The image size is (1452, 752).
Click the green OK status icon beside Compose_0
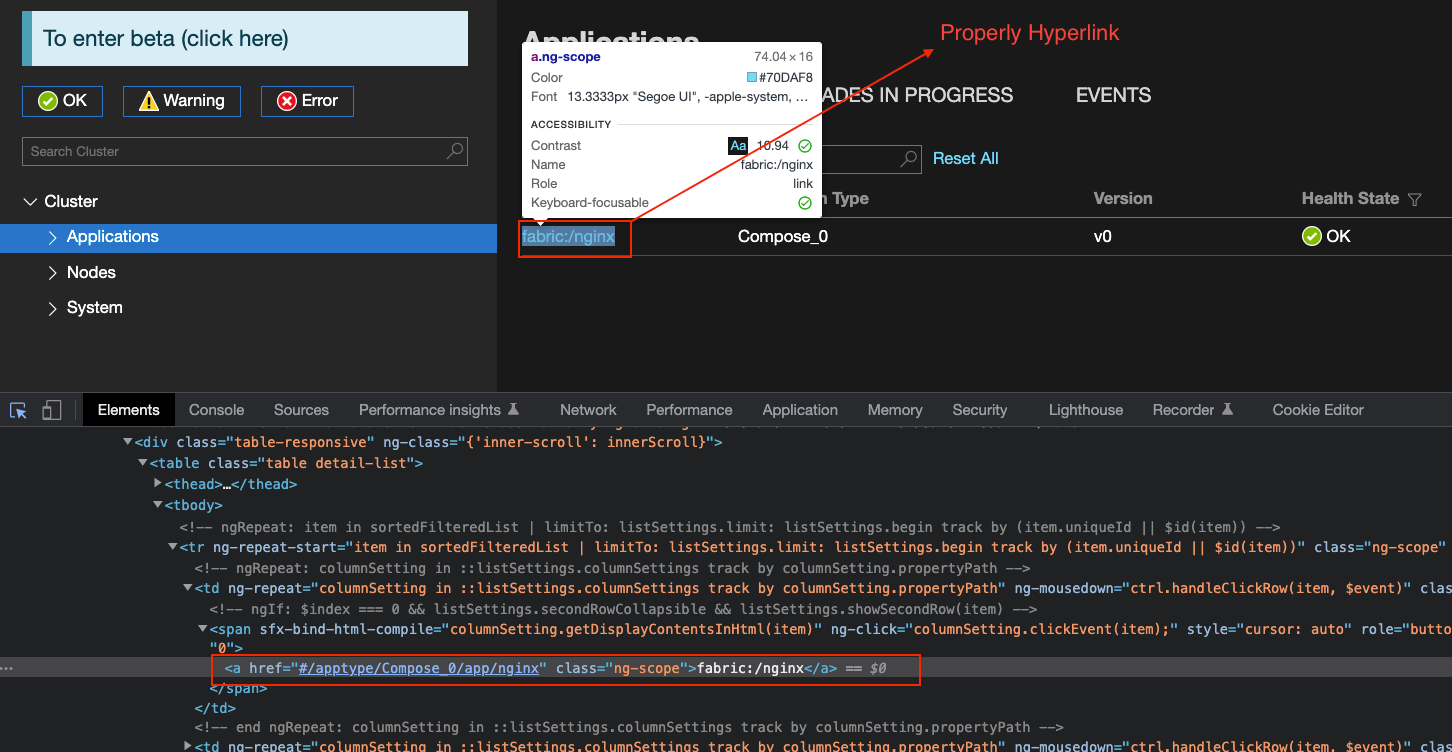coord(1310,236)
